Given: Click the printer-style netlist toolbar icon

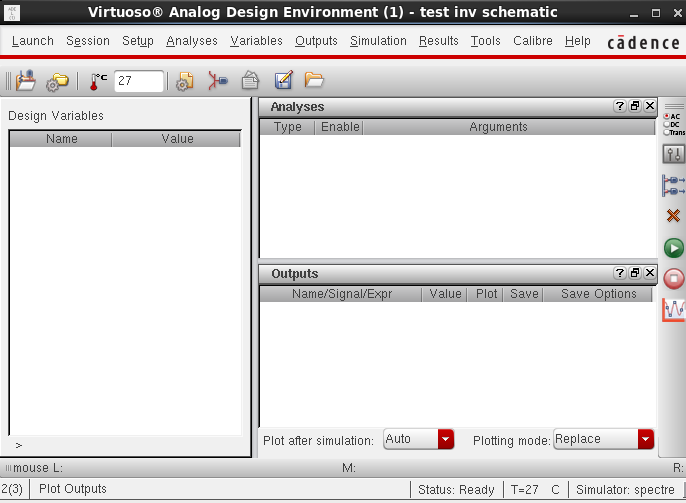Looking at the screenshot, I should [x=250, y=80].
